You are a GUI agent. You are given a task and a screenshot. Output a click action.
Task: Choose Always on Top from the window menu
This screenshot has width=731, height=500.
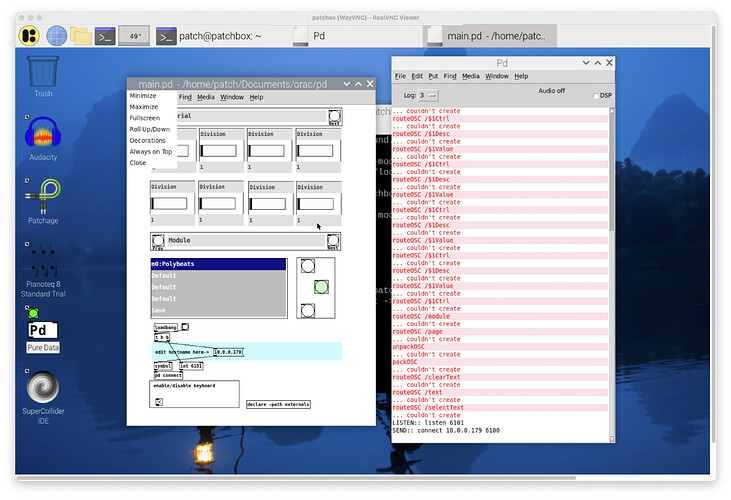pyautogui.click(x=150, y=151)
